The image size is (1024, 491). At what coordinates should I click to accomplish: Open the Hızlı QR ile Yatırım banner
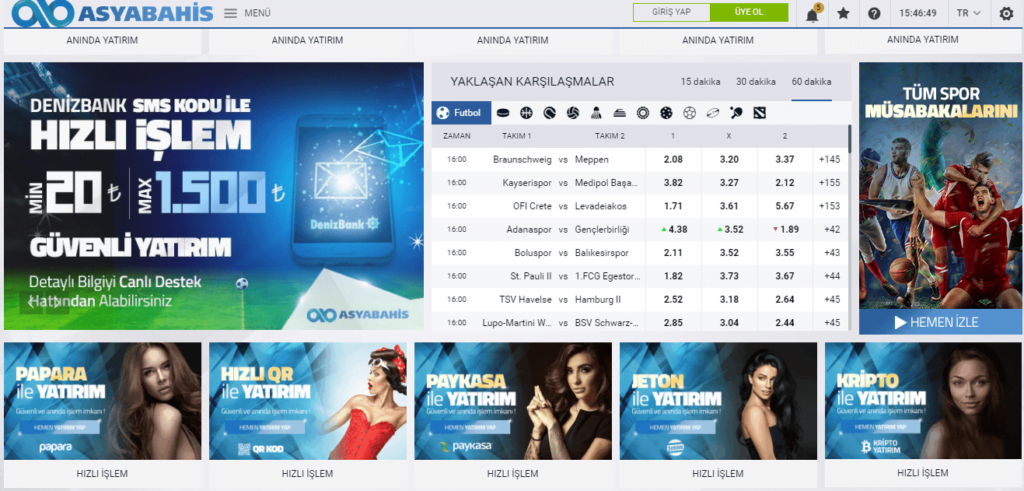[x=308, y=401]
